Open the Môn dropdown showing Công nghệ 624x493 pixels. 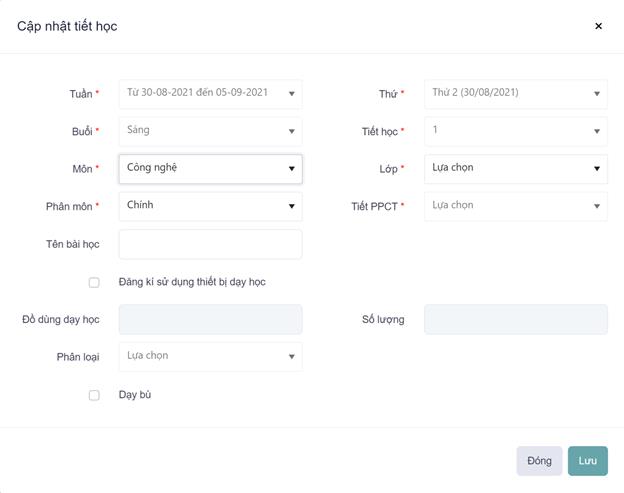(210, 168)
